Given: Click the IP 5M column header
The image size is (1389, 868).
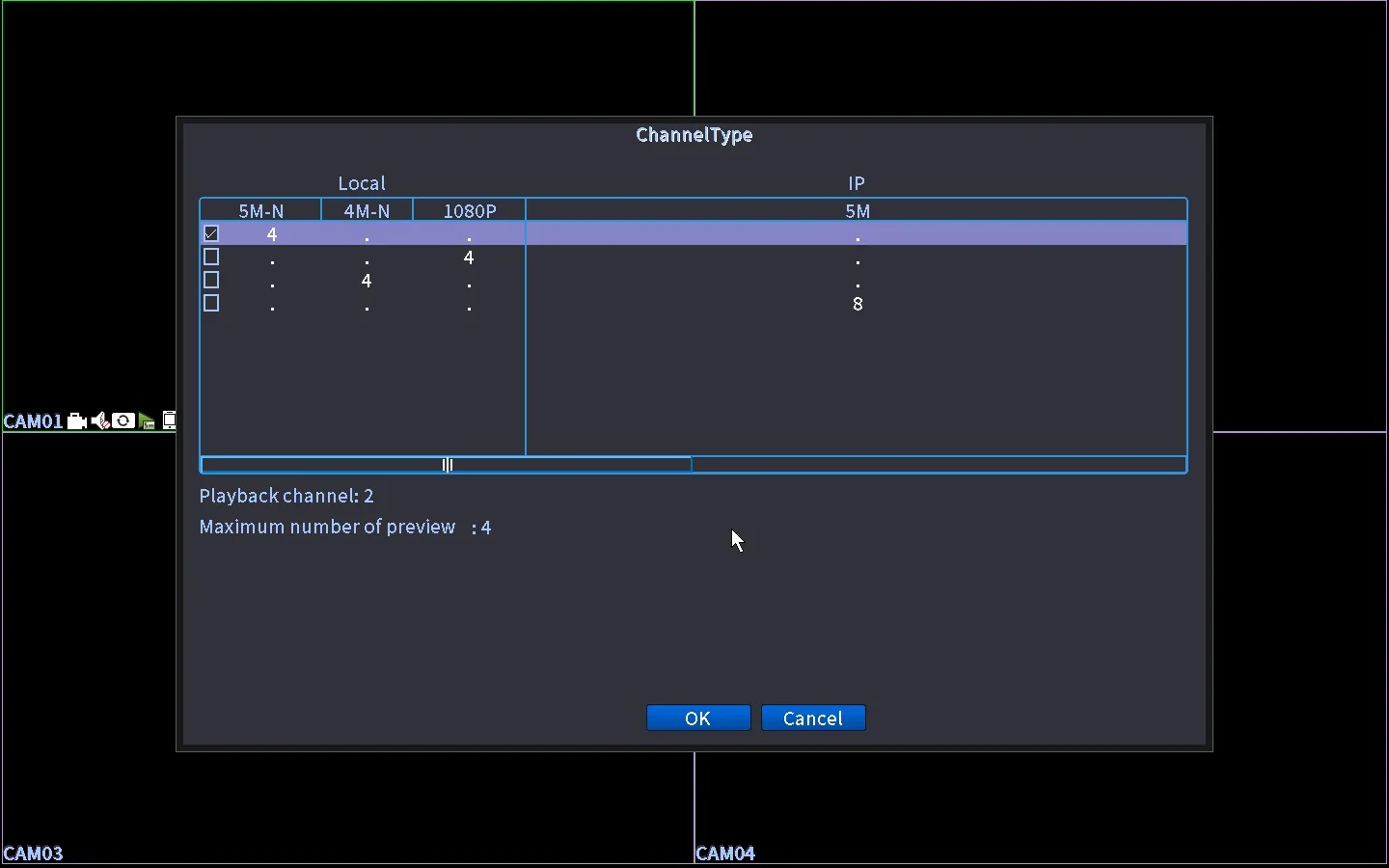Looking at the screenshot, I should pyautogui.click(x=858, y=211).
